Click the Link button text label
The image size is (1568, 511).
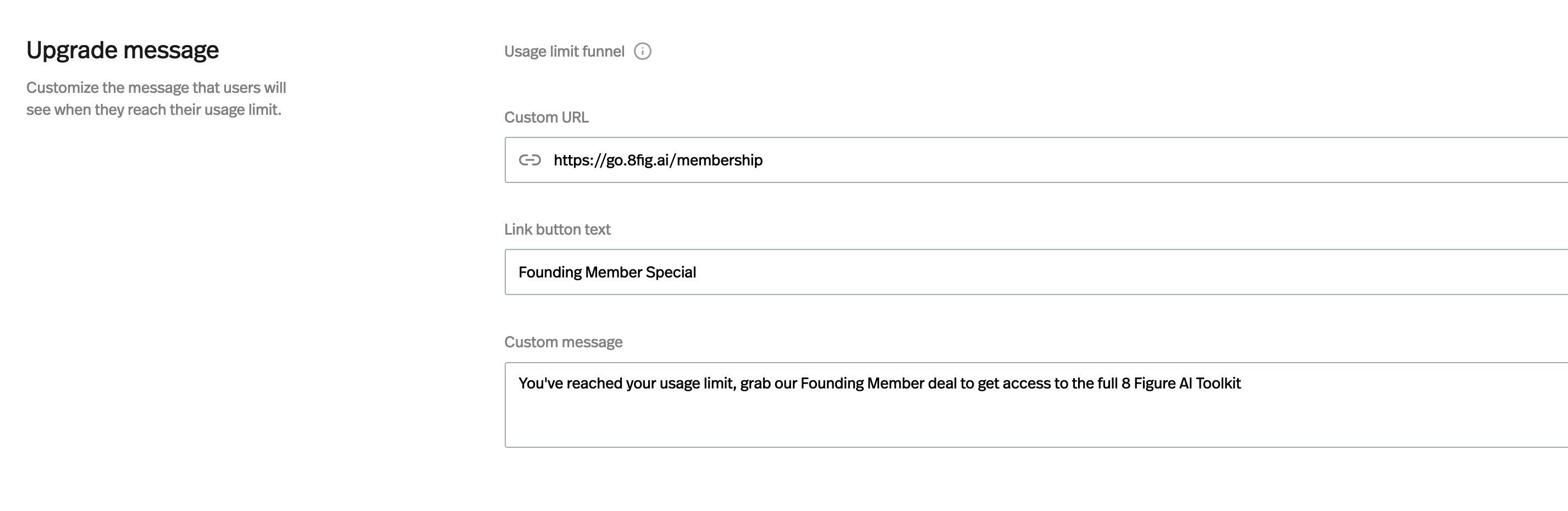click(x=557, y=229)
